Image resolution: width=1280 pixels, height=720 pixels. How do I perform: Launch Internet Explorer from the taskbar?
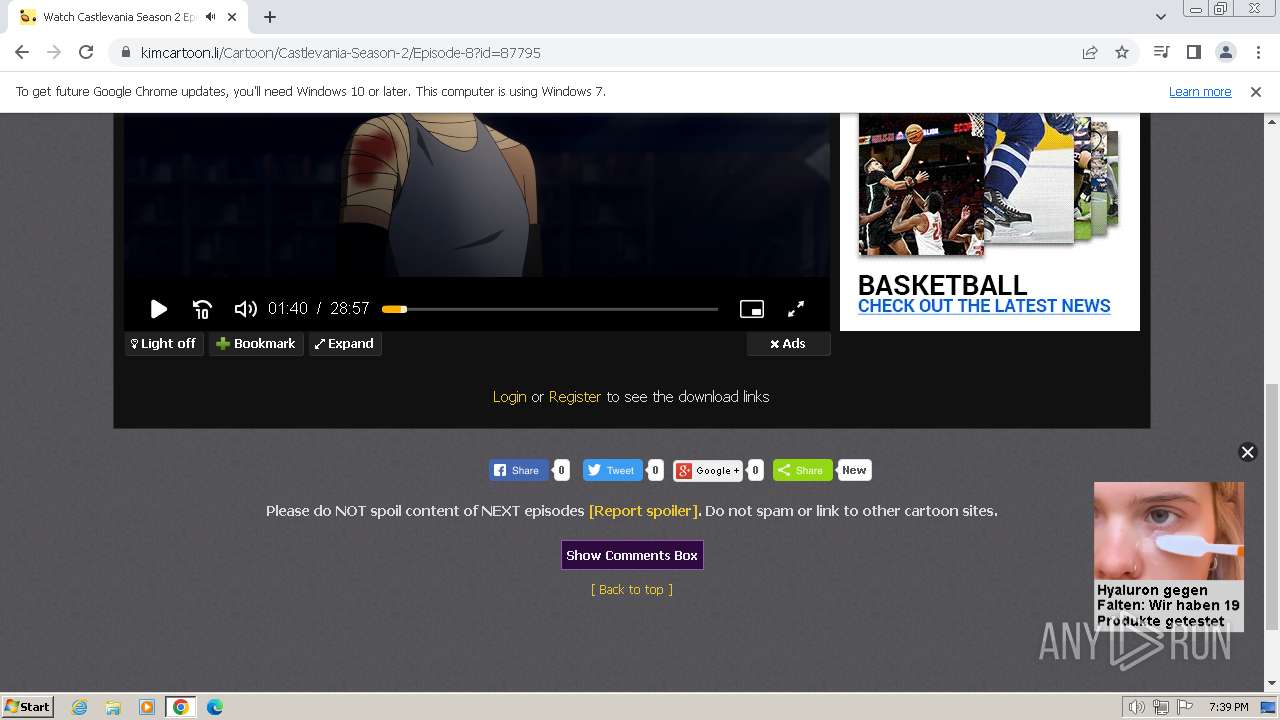pos(79,707)
